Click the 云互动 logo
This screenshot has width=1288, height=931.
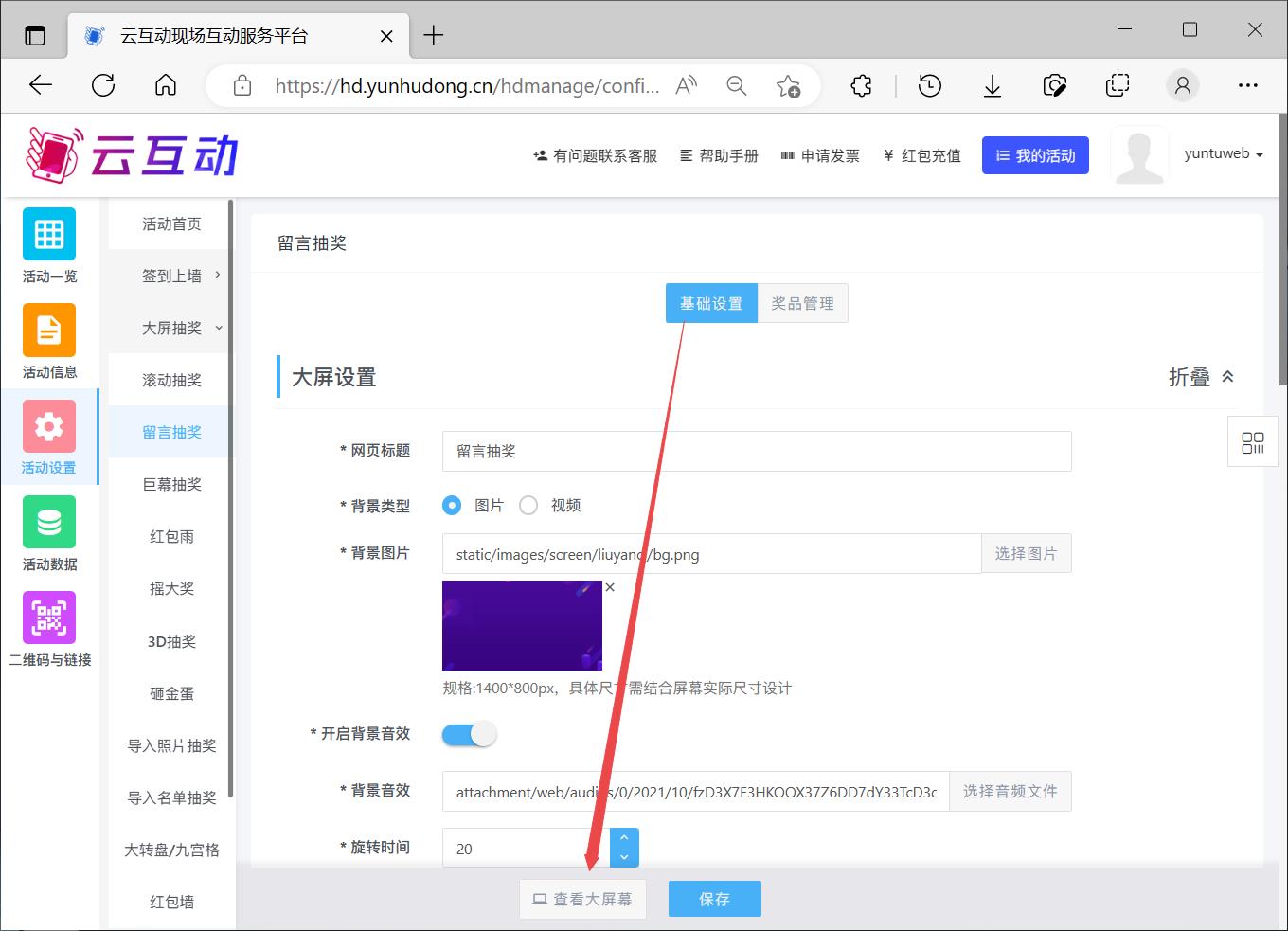point(132,155)
